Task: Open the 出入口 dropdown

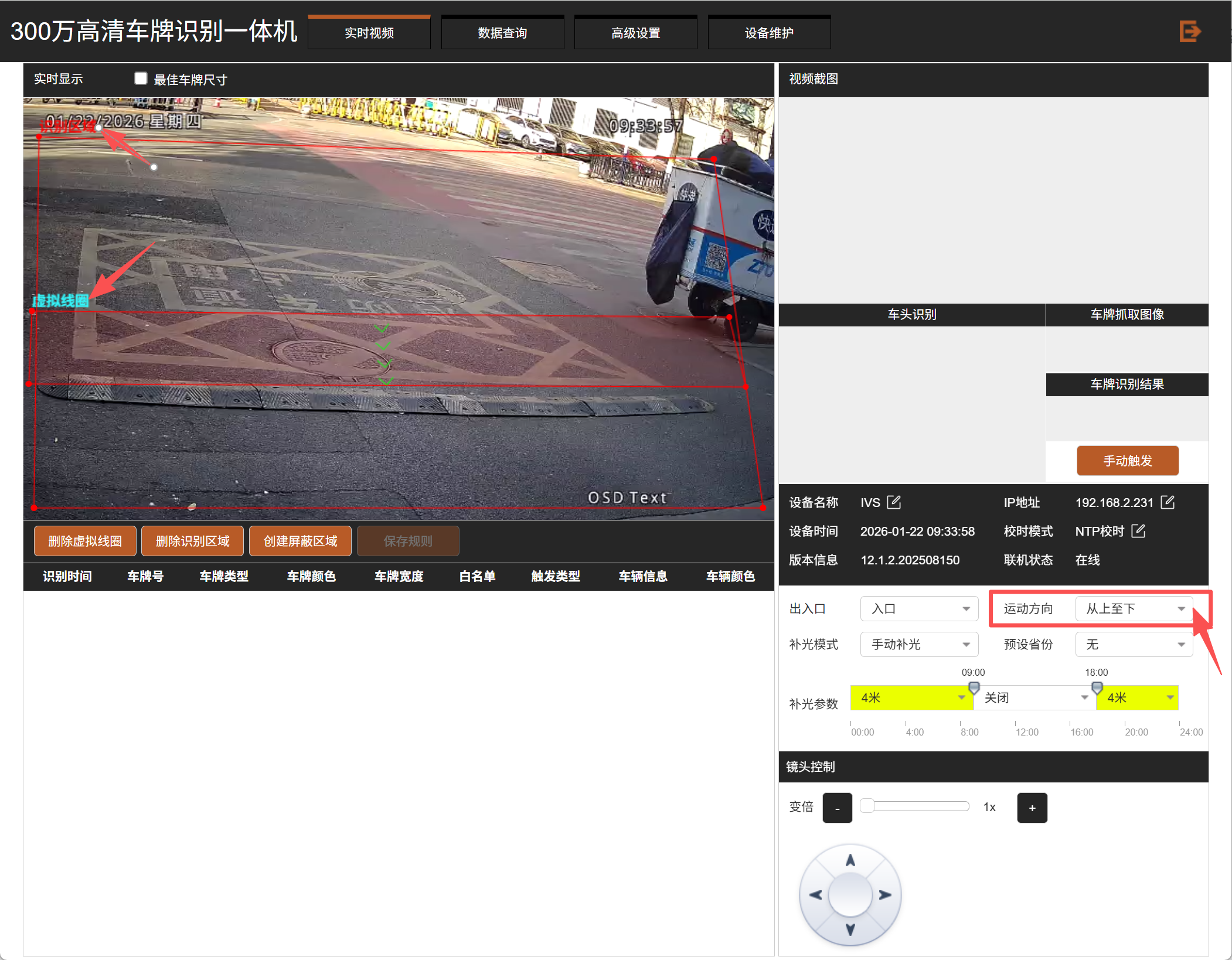Action: pyautogui.click(x=918, y=608)
